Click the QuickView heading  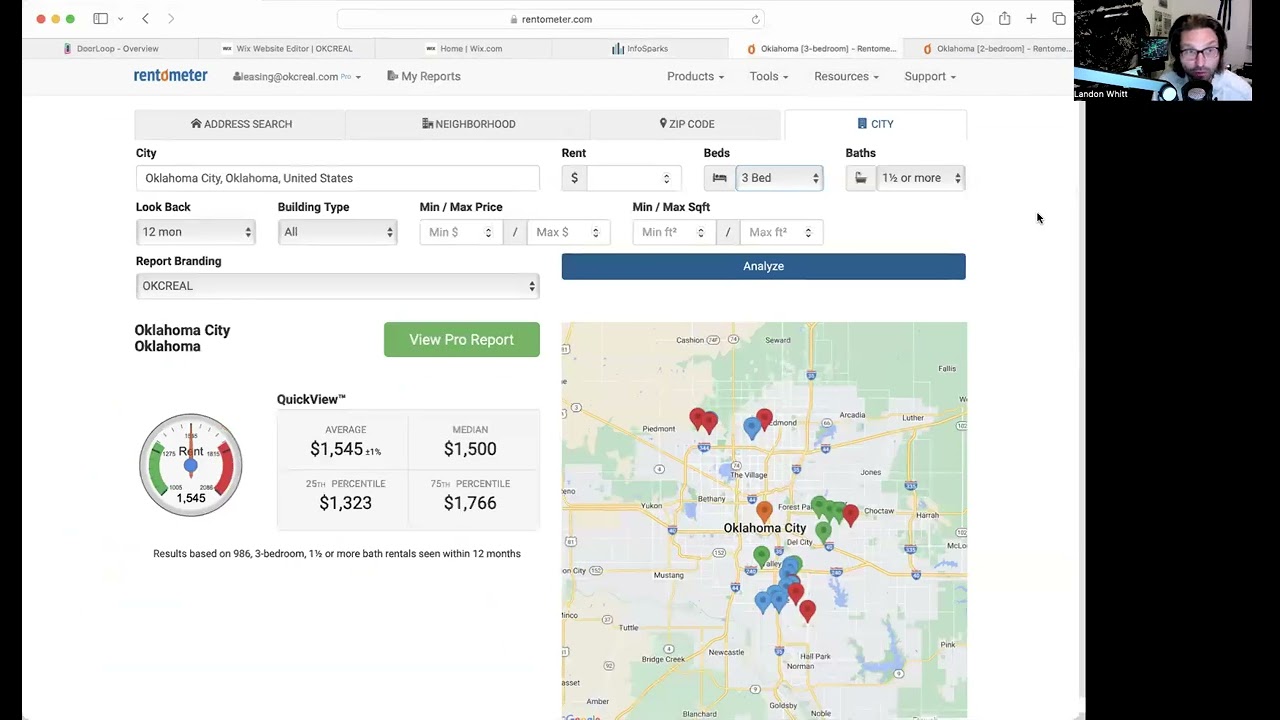(x=311, y=399)
